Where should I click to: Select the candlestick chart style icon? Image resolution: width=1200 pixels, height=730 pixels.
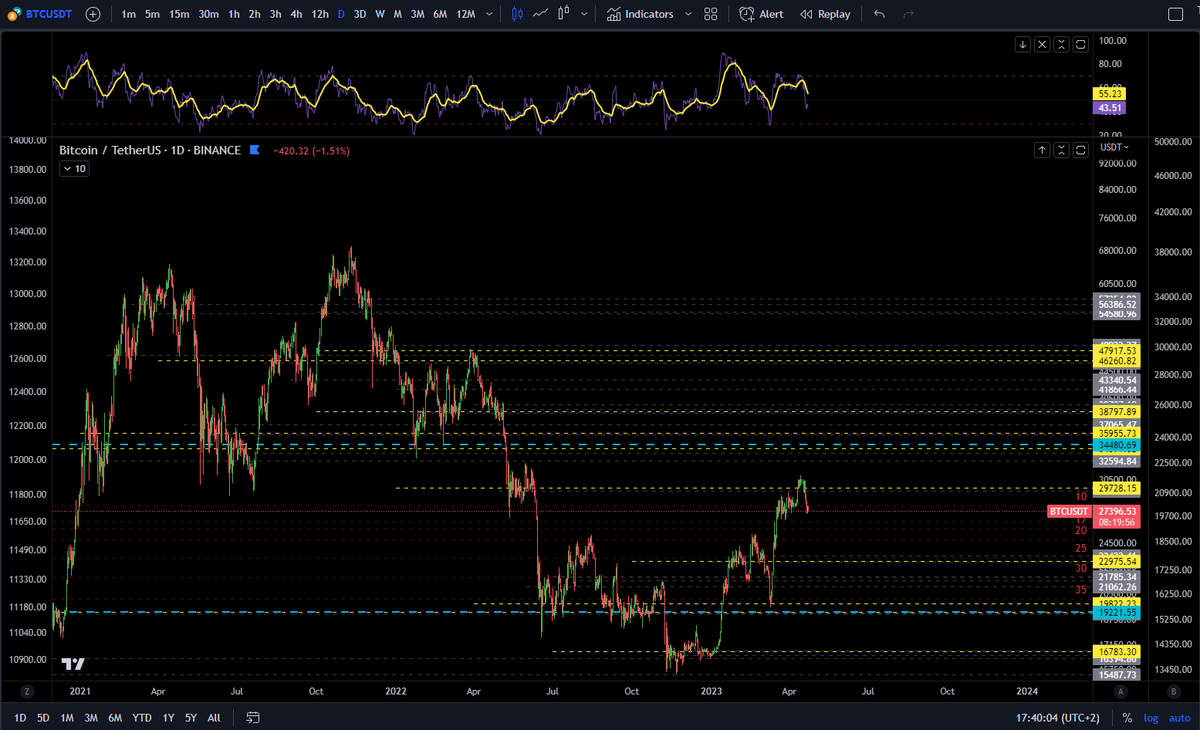(517, 14)
